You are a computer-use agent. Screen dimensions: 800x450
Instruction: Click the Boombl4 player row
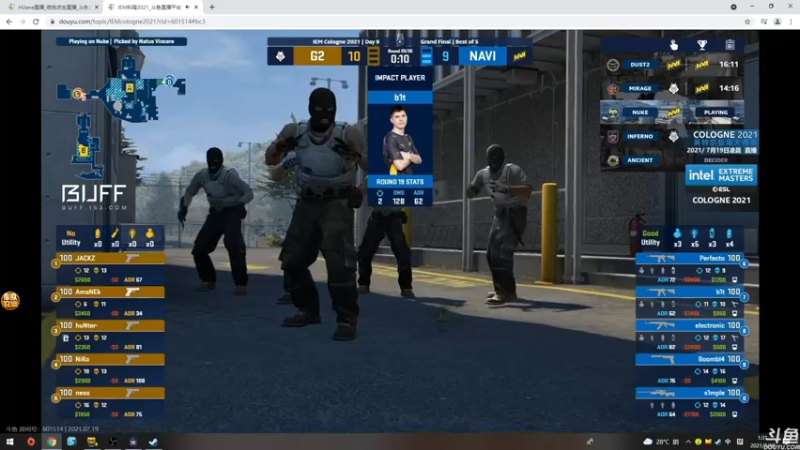(x=689, y=359)
